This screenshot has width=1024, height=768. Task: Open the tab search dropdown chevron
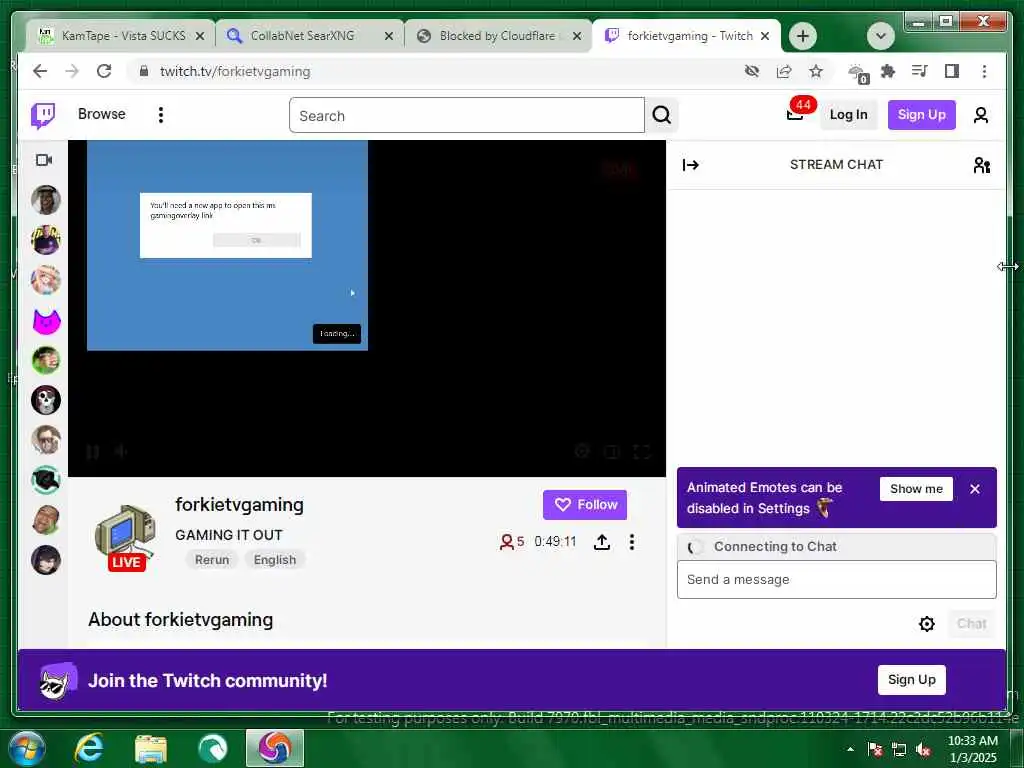[880, 36]
